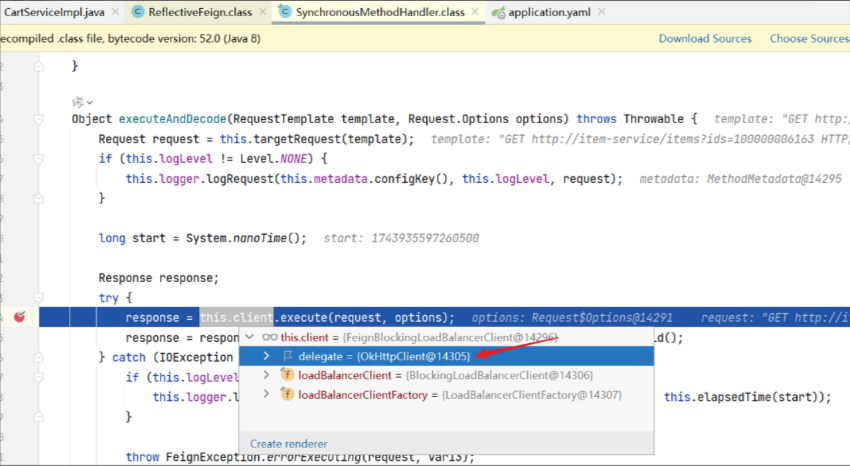Click the 'bytecode version: 52.0 (Java 8)' banner text
Screen dimensions: 850x466
[184, 38]
